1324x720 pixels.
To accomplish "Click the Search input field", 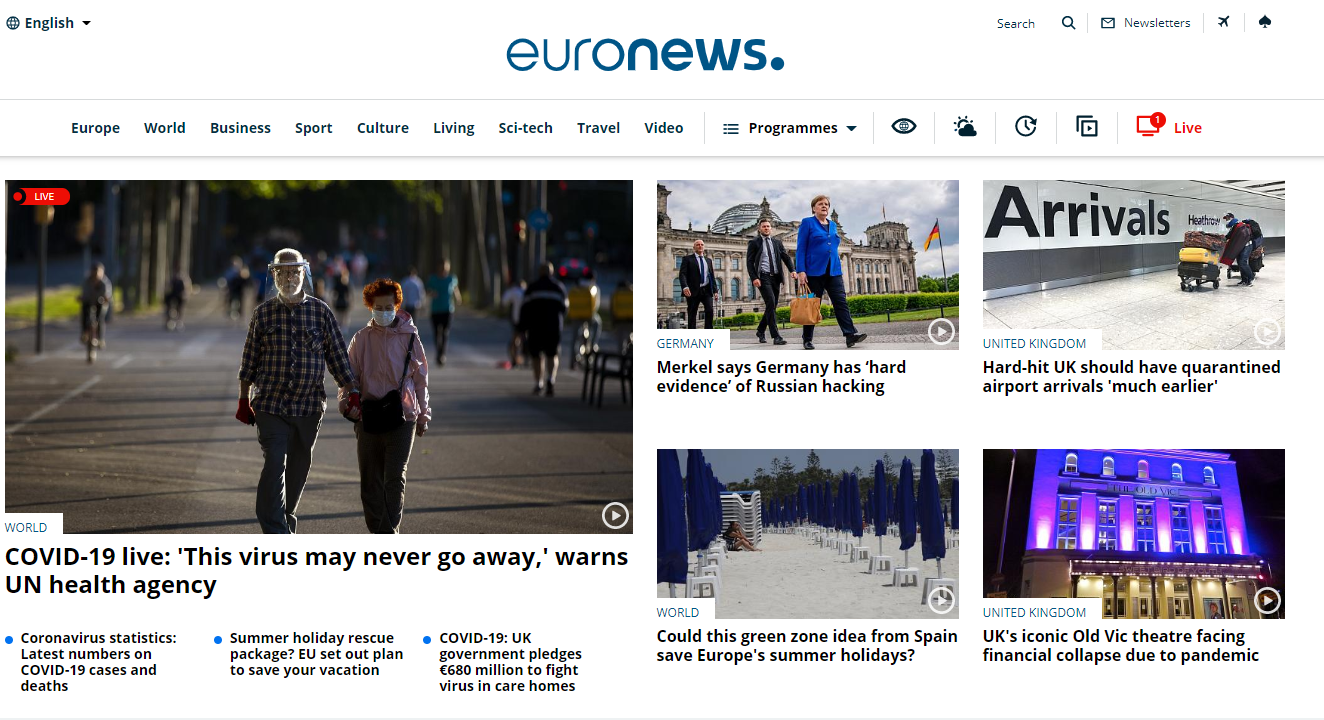I will (x=1015, y=23).
